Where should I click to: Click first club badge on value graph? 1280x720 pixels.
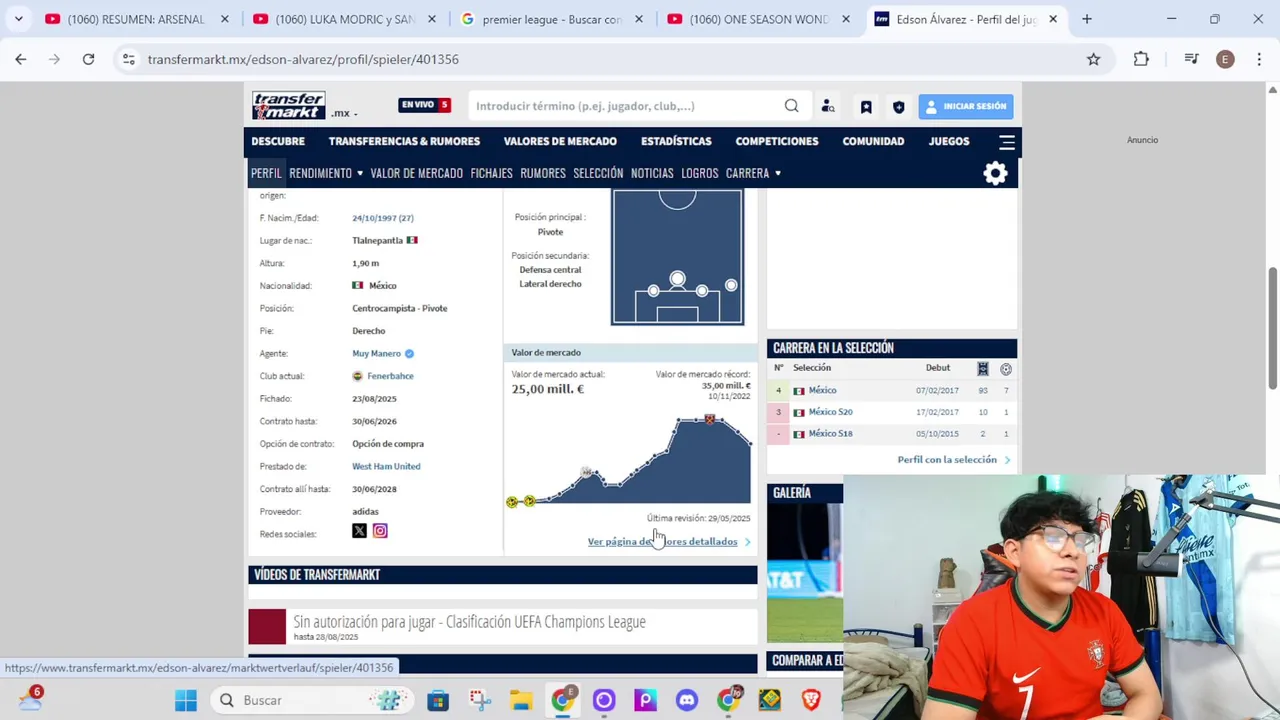tap(512, 501)
